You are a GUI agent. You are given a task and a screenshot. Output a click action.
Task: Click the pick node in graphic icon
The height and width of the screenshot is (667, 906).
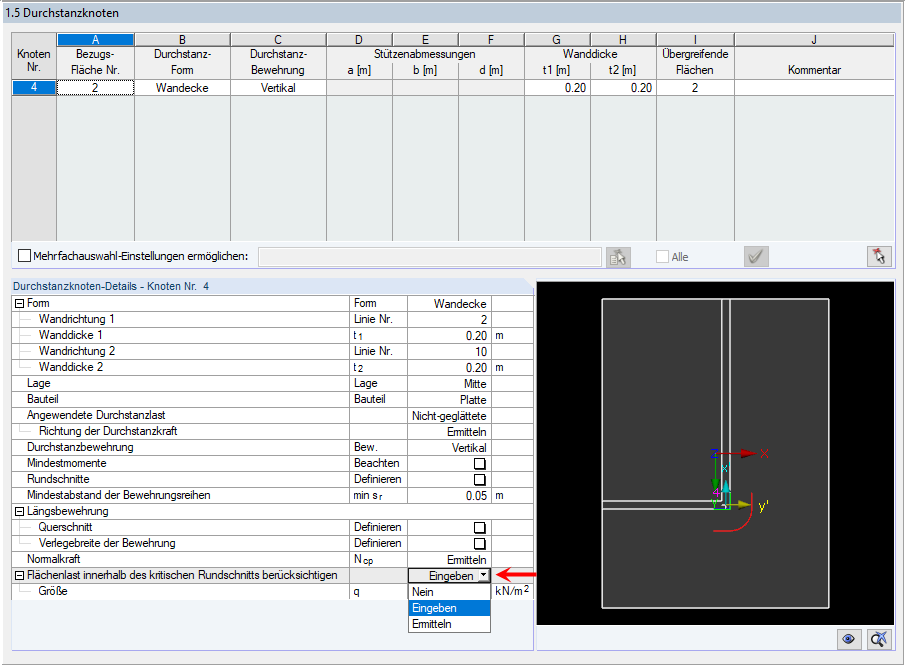coord(879,257)
